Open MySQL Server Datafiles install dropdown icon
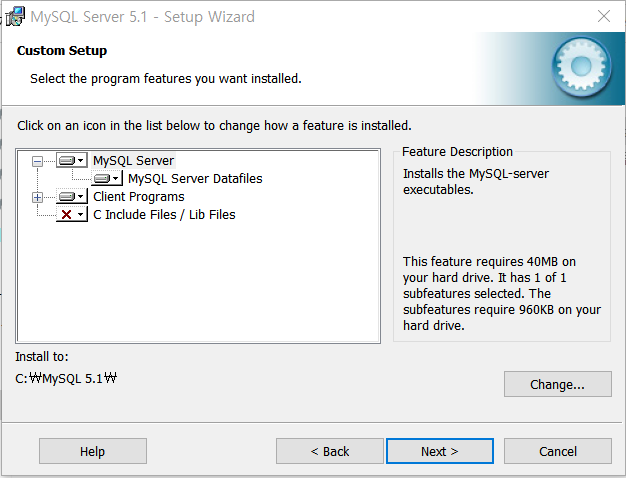Screen dimensions: 626x478 pyautogui.click(x=107, y=179)
